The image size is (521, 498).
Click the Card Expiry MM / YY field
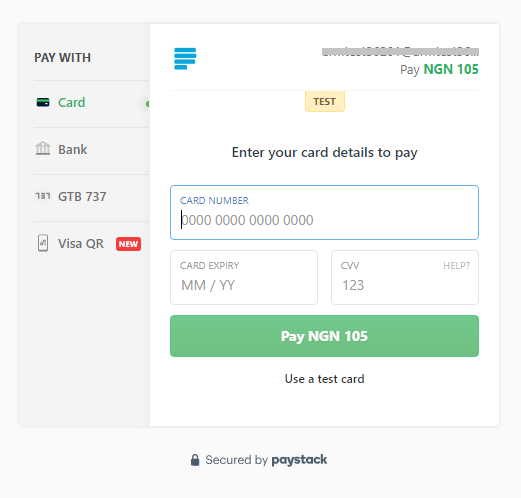pyautogui.click(x=244, y=277)
